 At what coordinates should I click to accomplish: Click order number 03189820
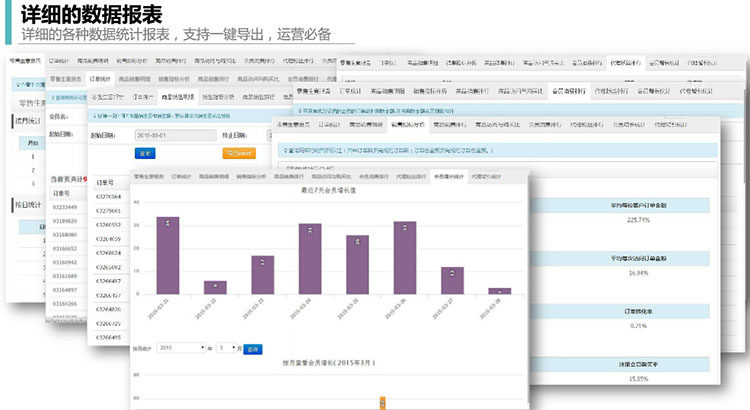(x=65, y=221)
